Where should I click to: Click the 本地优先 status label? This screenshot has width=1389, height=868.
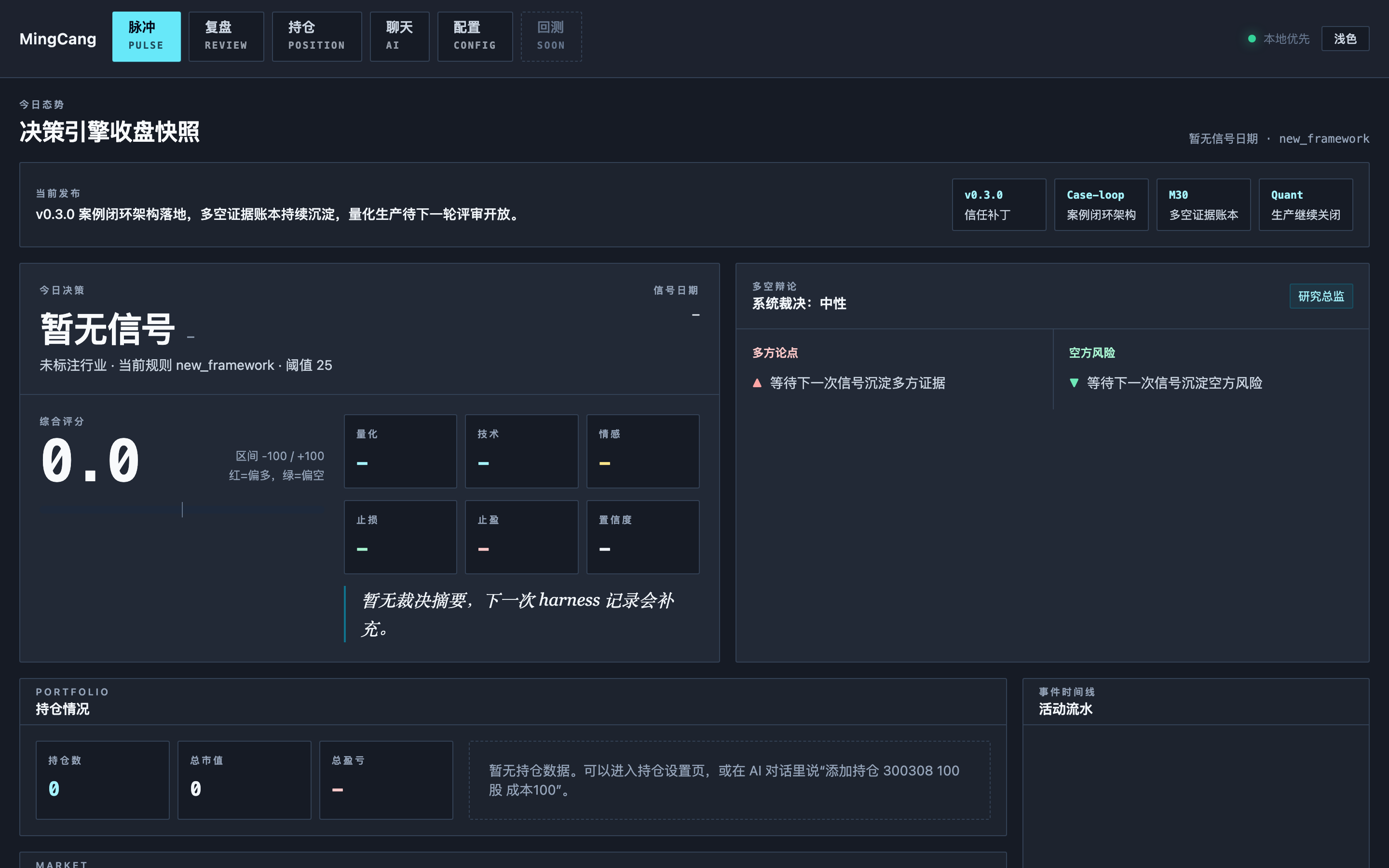[1286, 39]
